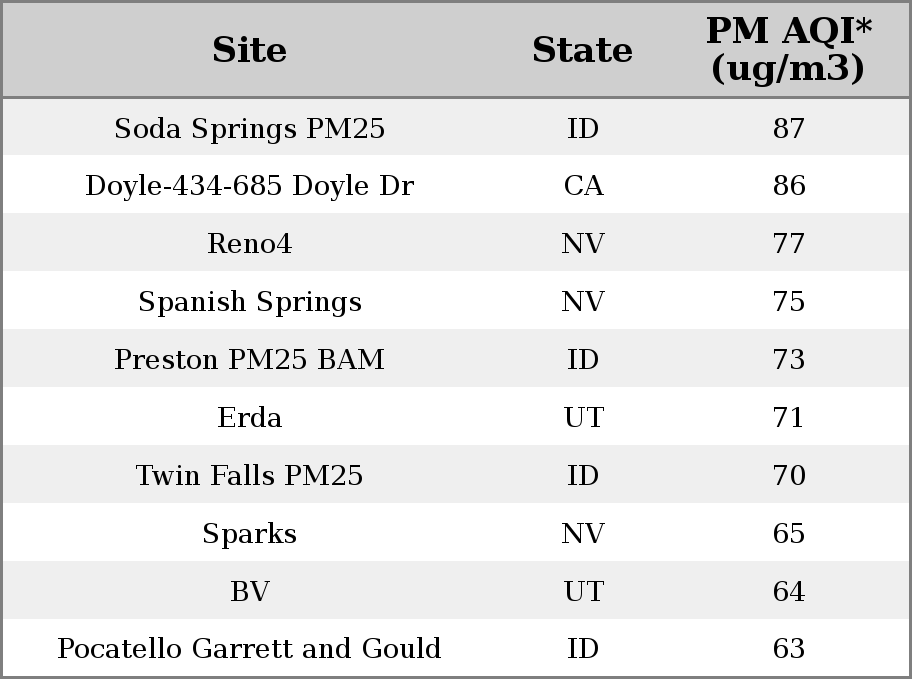The image size is (912, 679).
Task: Select the AQI value 65
Action: (x=789, y=534)
